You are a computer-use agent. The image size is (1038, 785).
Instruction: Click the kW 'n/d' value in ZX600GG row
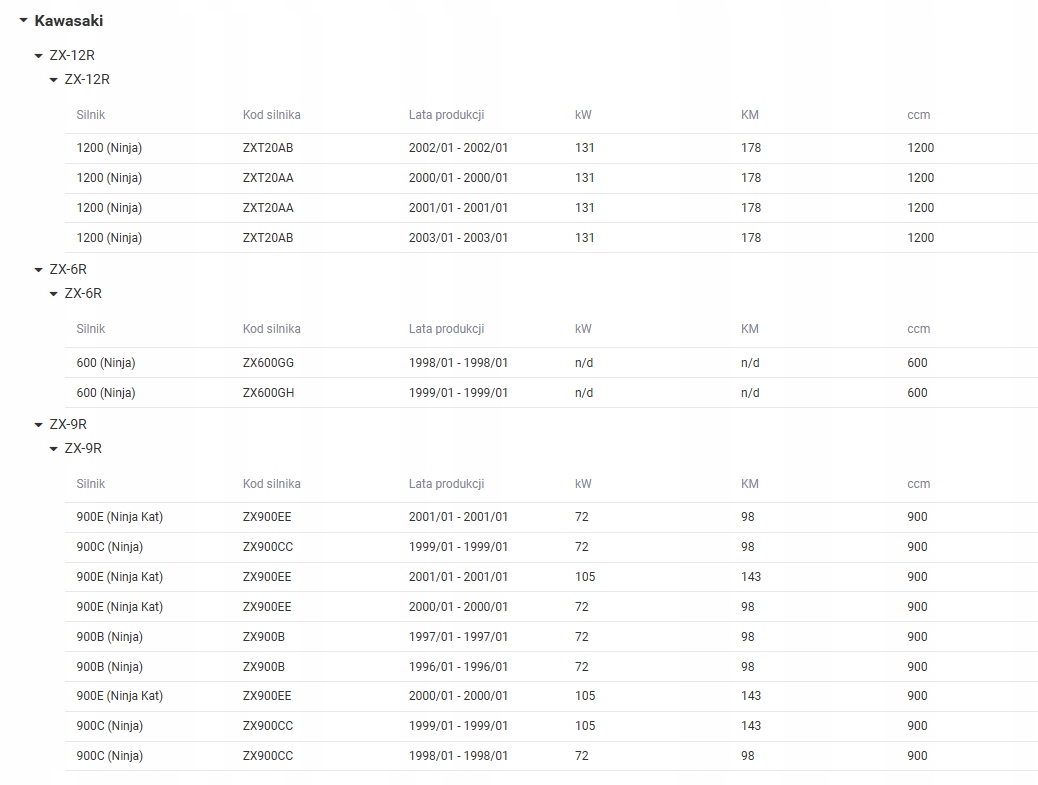click(584, 363)
